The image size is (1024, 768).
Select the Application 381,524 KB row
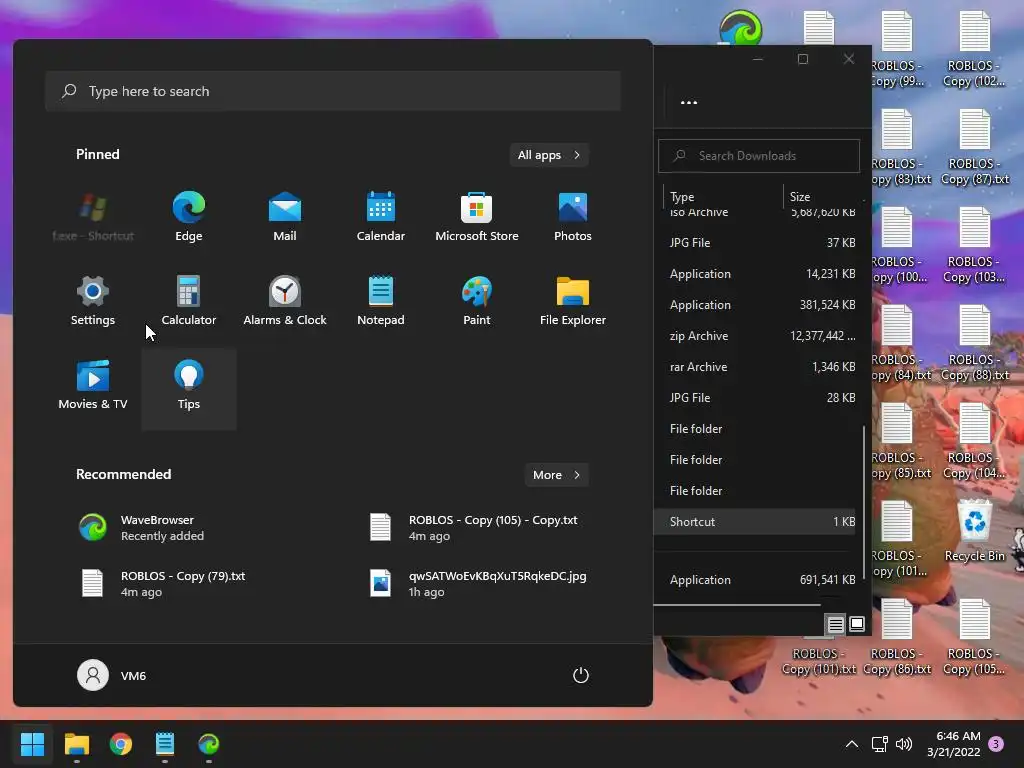tap(755, 304)
